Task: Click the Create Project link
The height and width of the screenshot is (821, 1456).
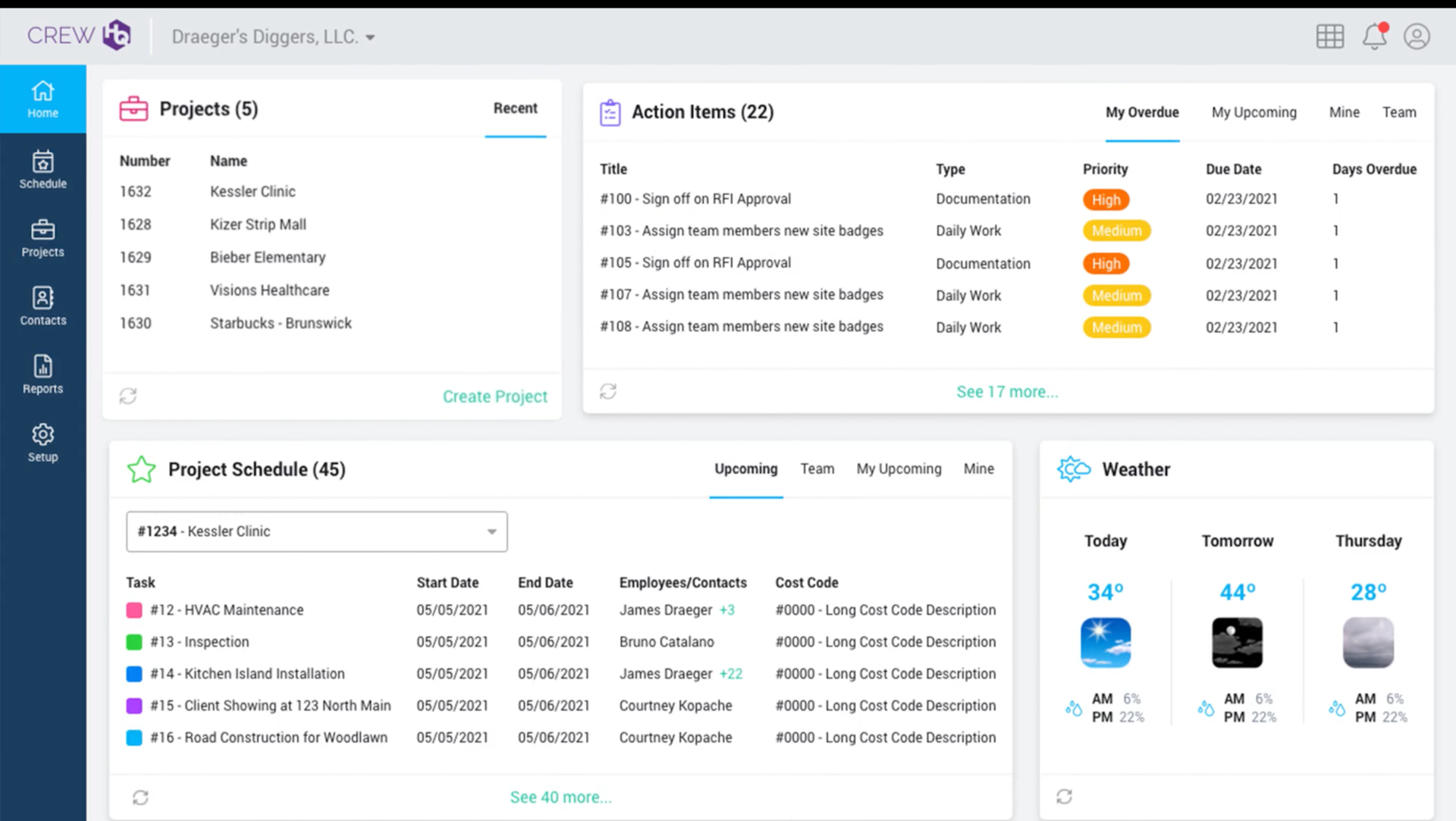Action: tap(494, 396)
